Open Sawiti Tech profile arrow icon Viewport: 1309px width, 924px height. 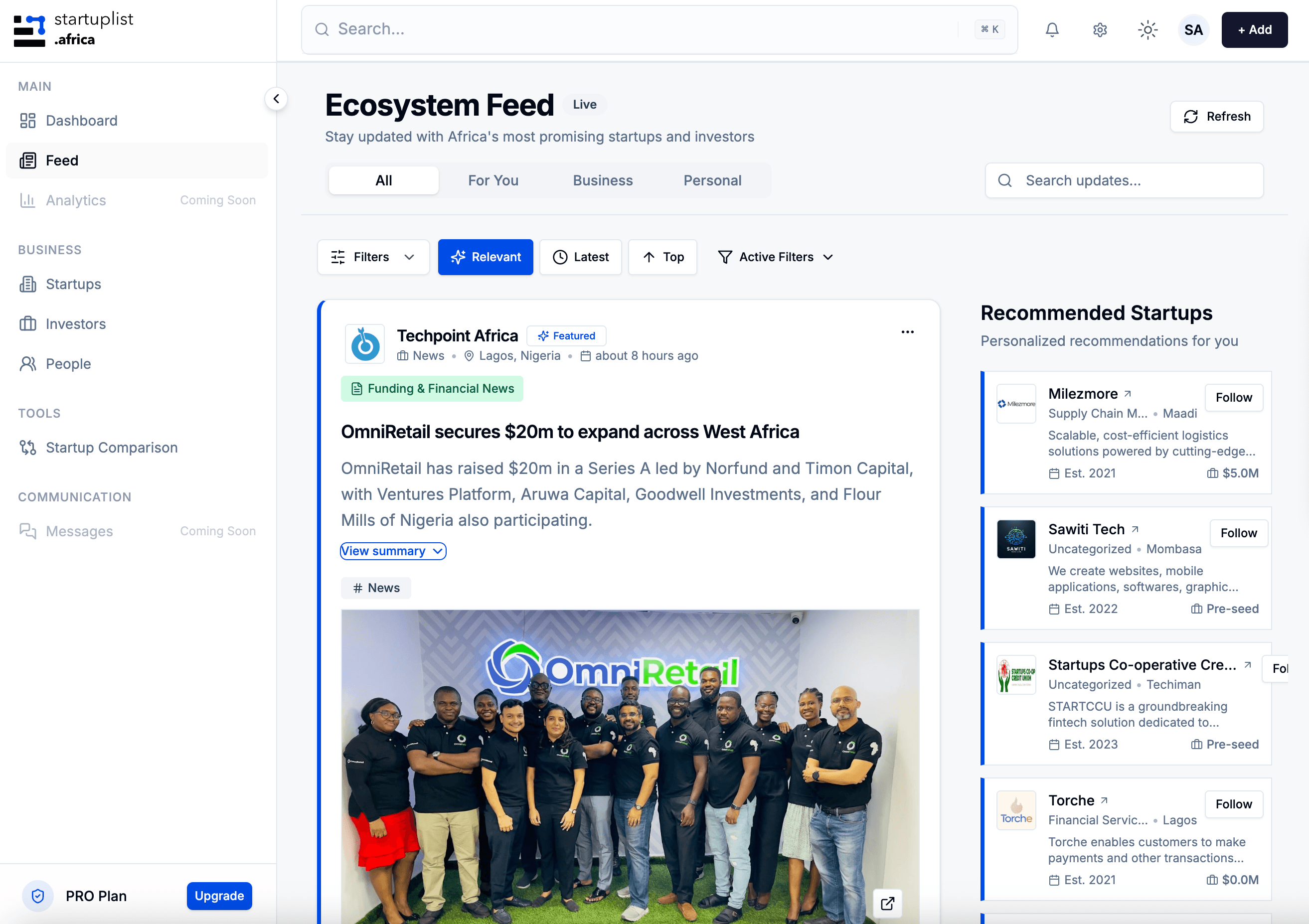(1135, 530)
